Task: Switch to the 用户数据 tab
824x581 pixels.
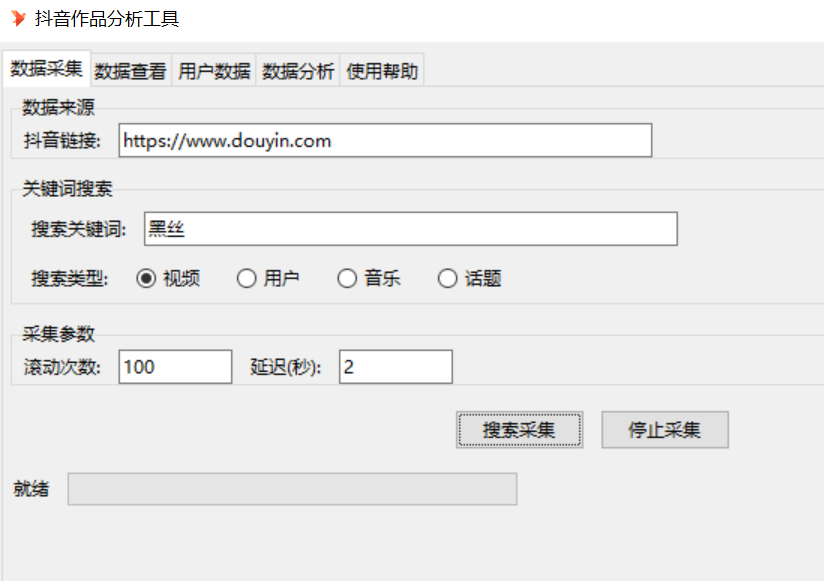Action: tap(214, 71)
